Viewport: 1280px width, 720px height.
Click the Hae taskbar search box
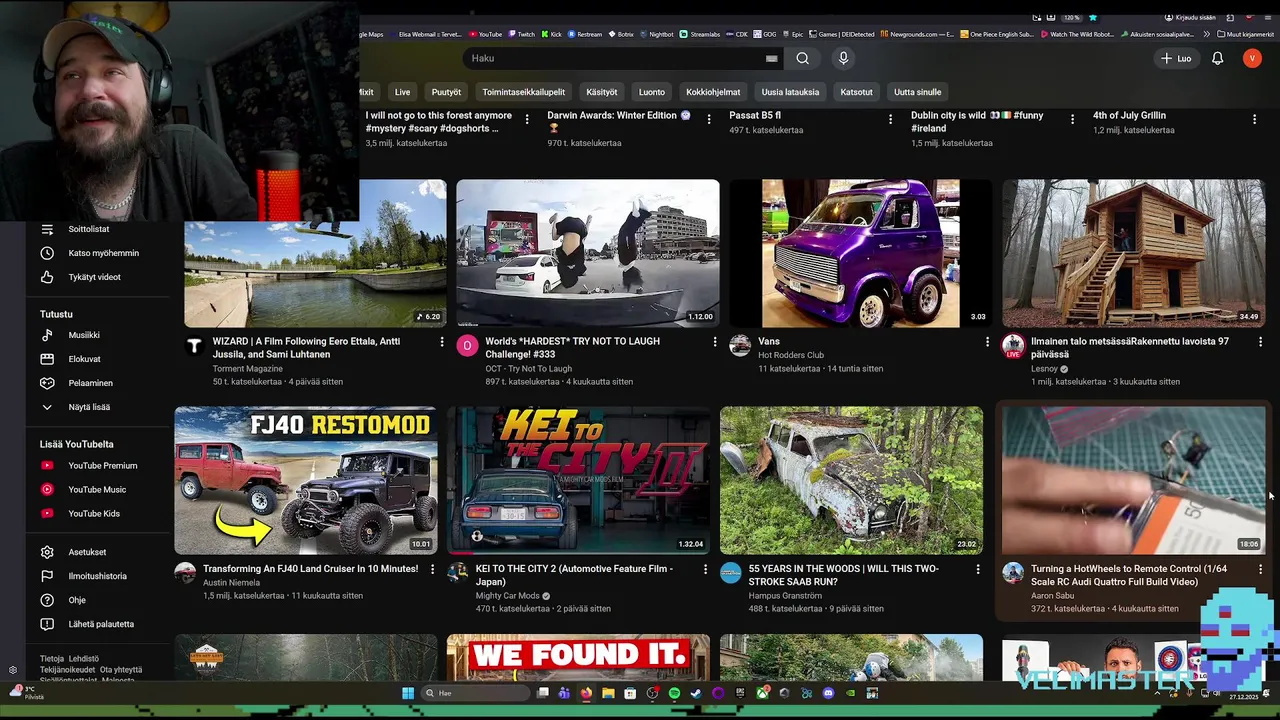point(475,693)
